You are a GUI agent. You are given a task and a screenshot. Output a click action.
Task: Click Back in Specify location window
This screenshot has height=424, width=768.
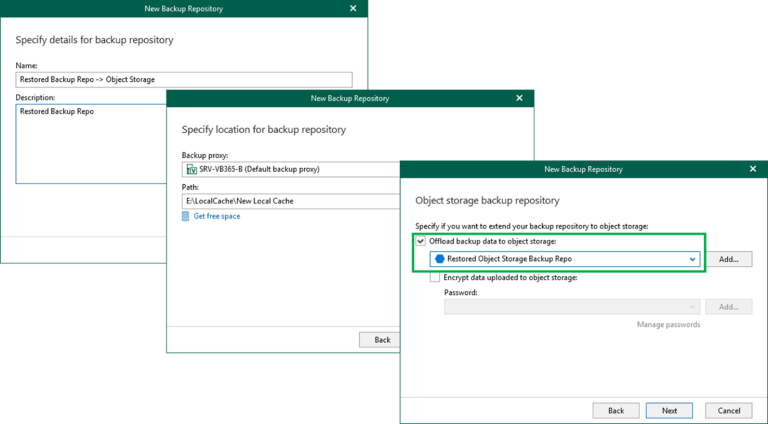click(x=380, y=339)
